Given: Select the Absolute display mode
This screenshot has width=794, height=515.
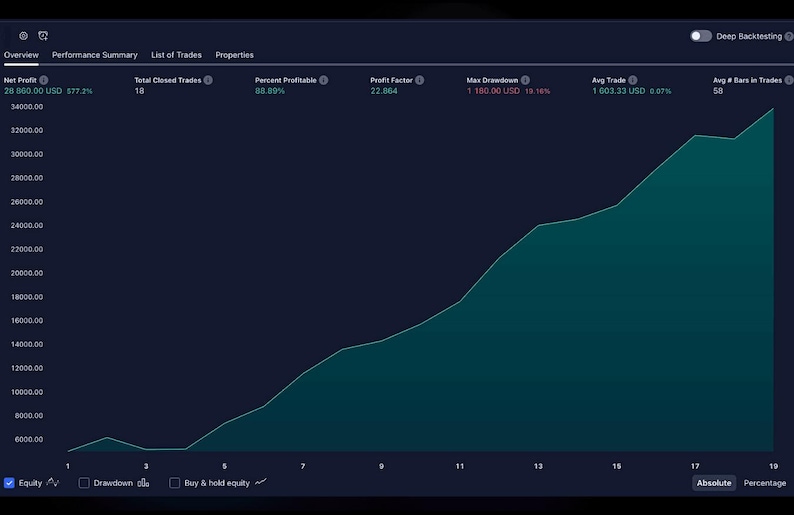Looking at the screenshot, I should (x=713, y=483).
